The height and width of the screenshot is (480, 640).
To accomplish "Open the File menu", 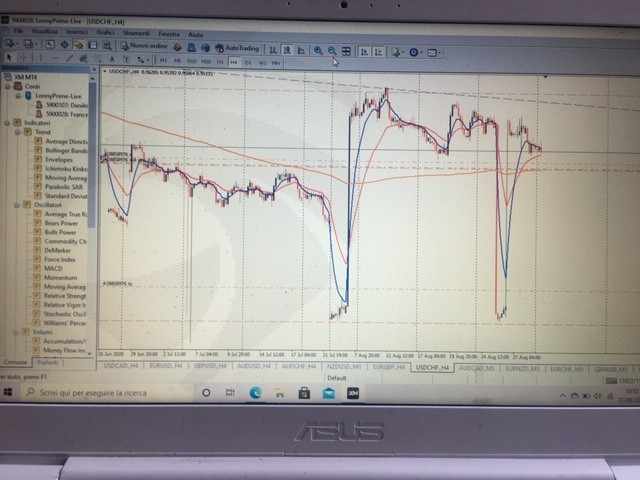I will pos(18,31).
